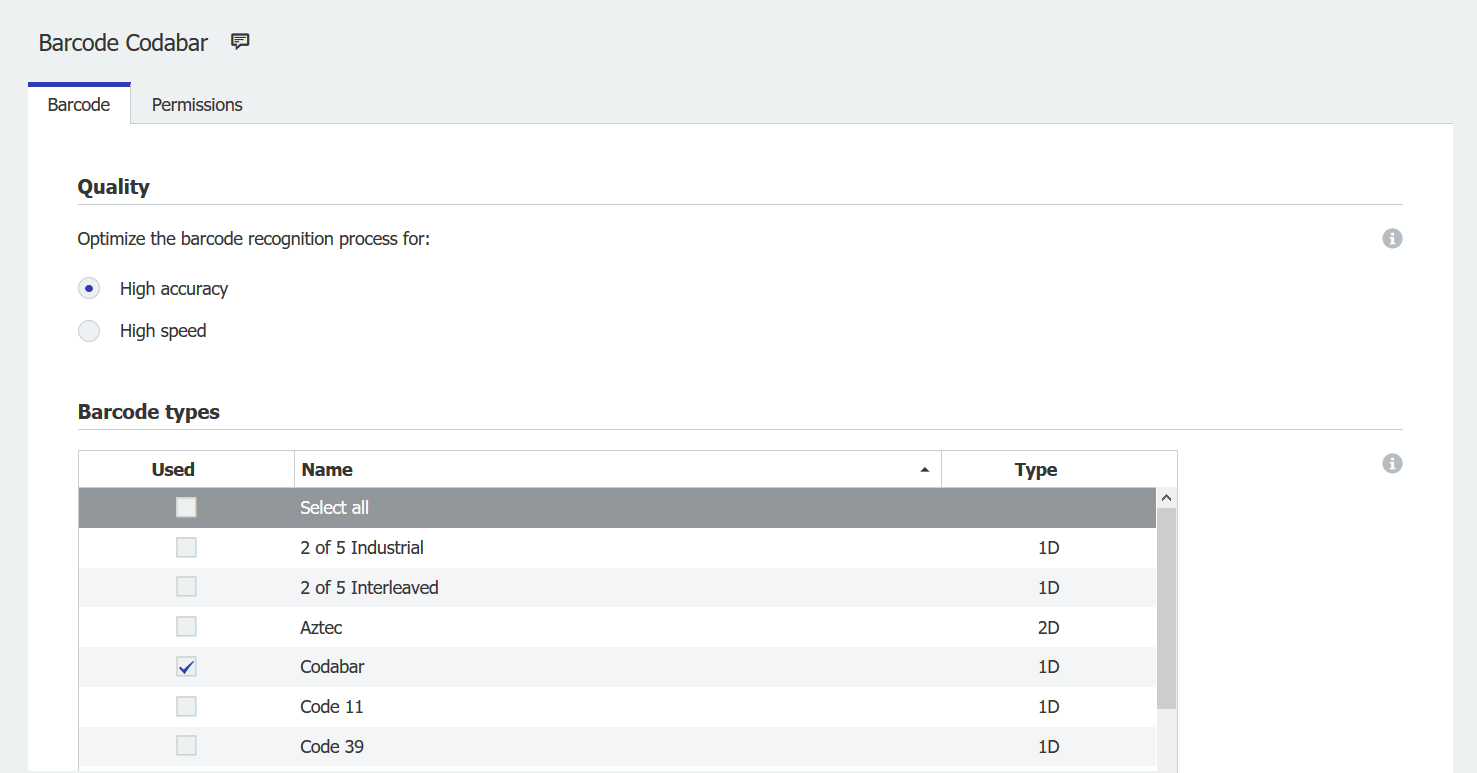
Task: Click the sort arrow in Name column header
Action: [924, 470]
